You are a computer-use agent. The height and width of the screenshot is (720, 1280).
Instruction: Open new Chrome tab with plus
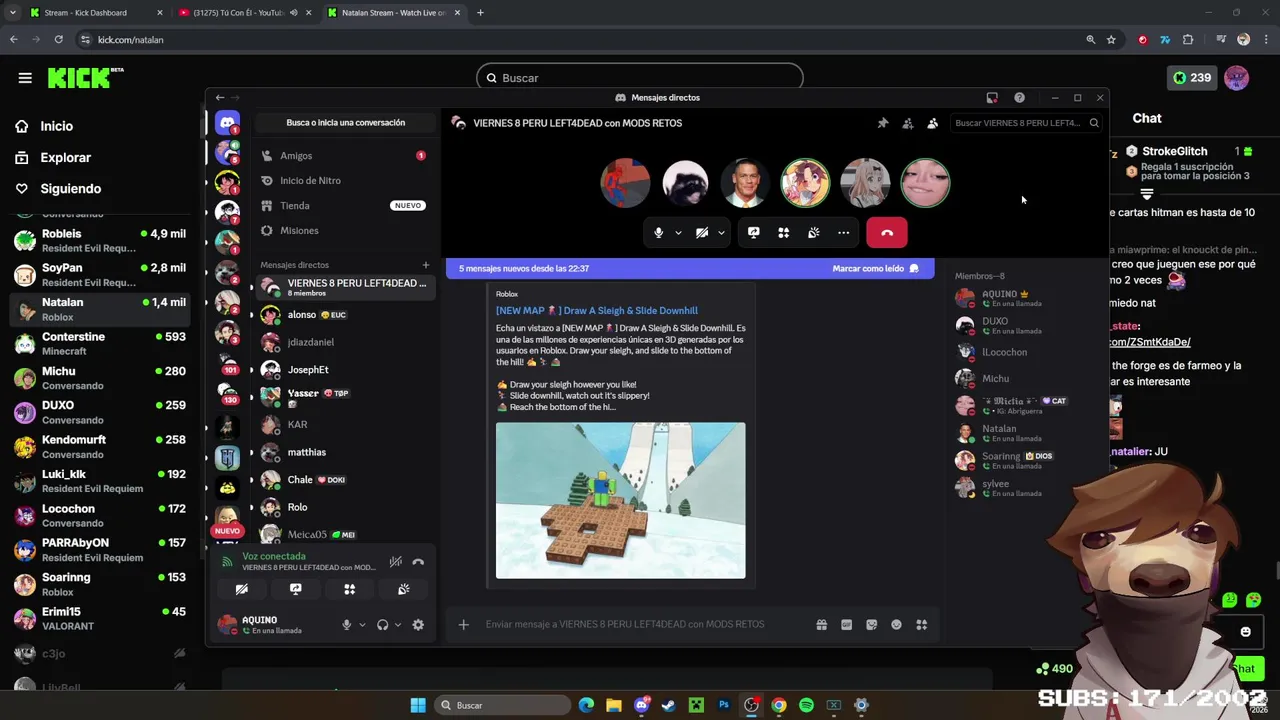tap(480, 13)
